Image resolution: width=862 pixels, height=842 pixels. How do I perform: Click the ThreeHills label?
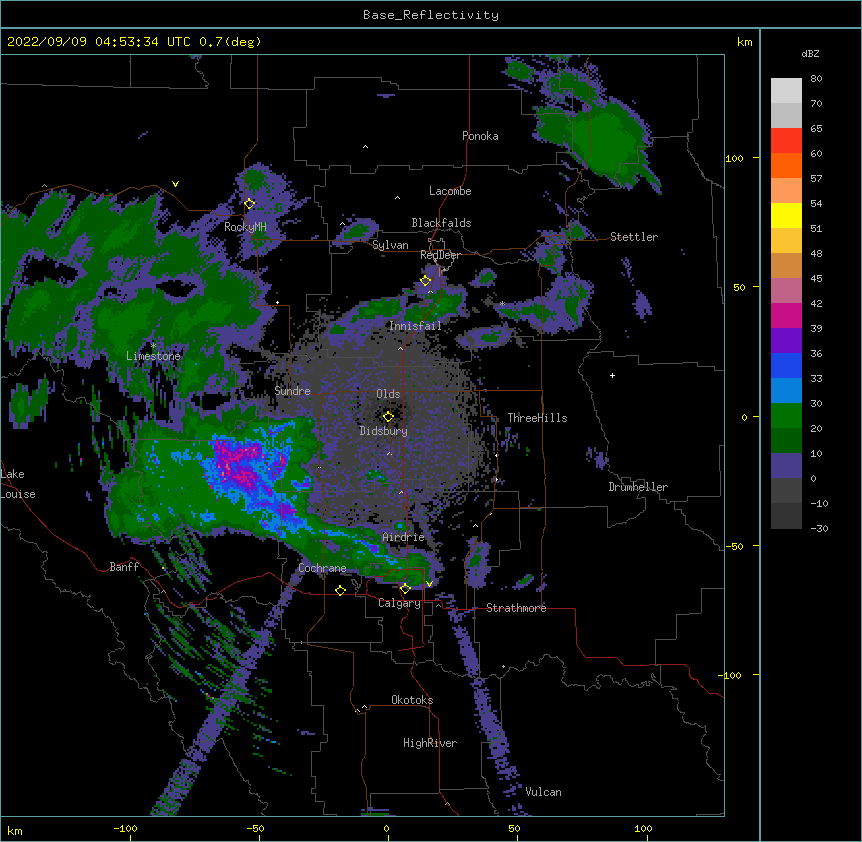[537, 418]
